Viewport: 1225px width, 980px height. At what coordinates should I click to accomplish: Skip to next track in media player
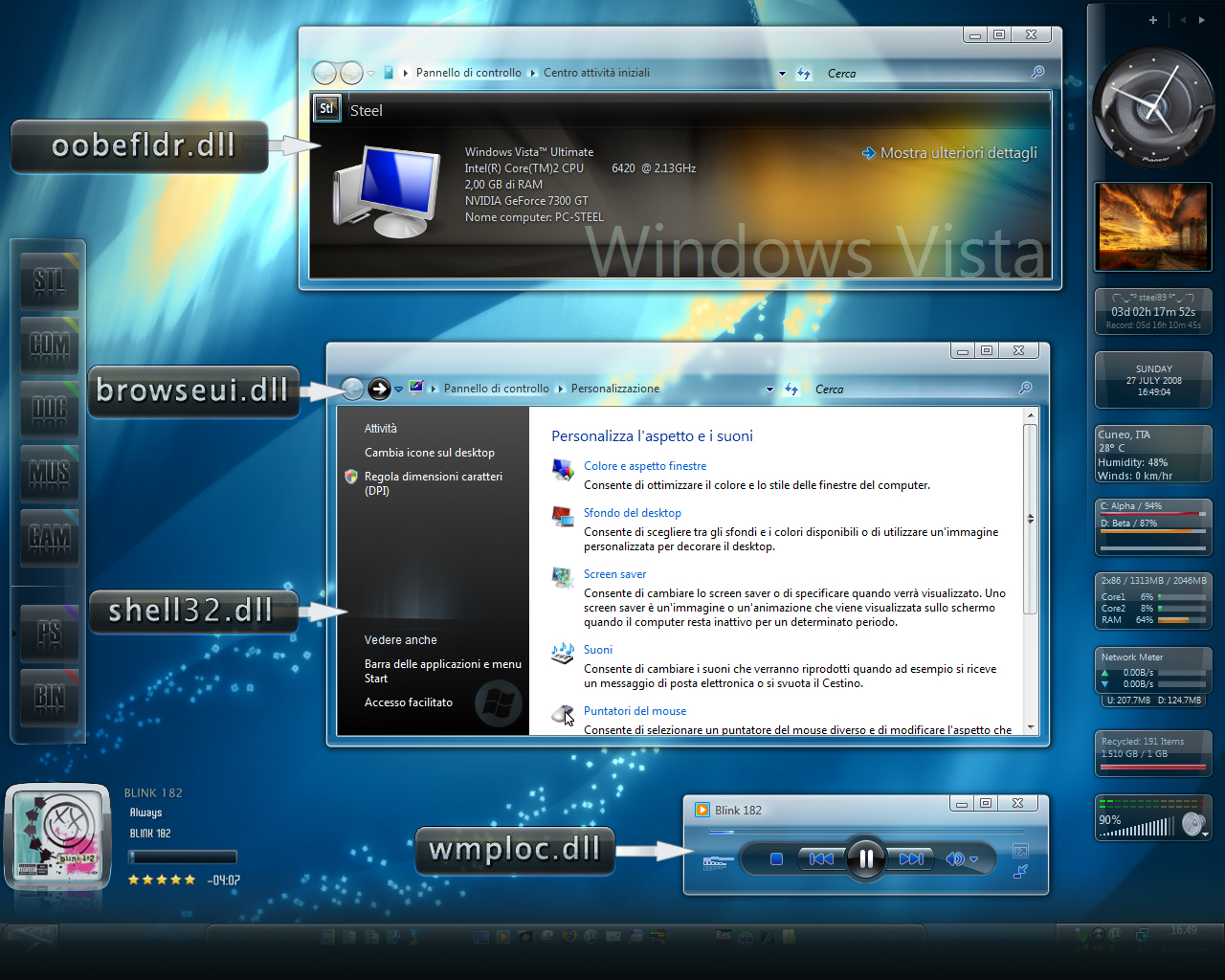[911, 858]
